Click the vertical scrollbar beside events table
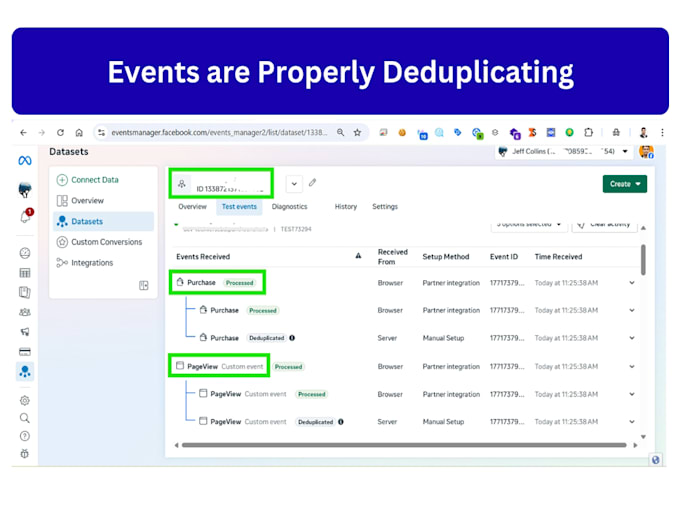 (643, 259)
